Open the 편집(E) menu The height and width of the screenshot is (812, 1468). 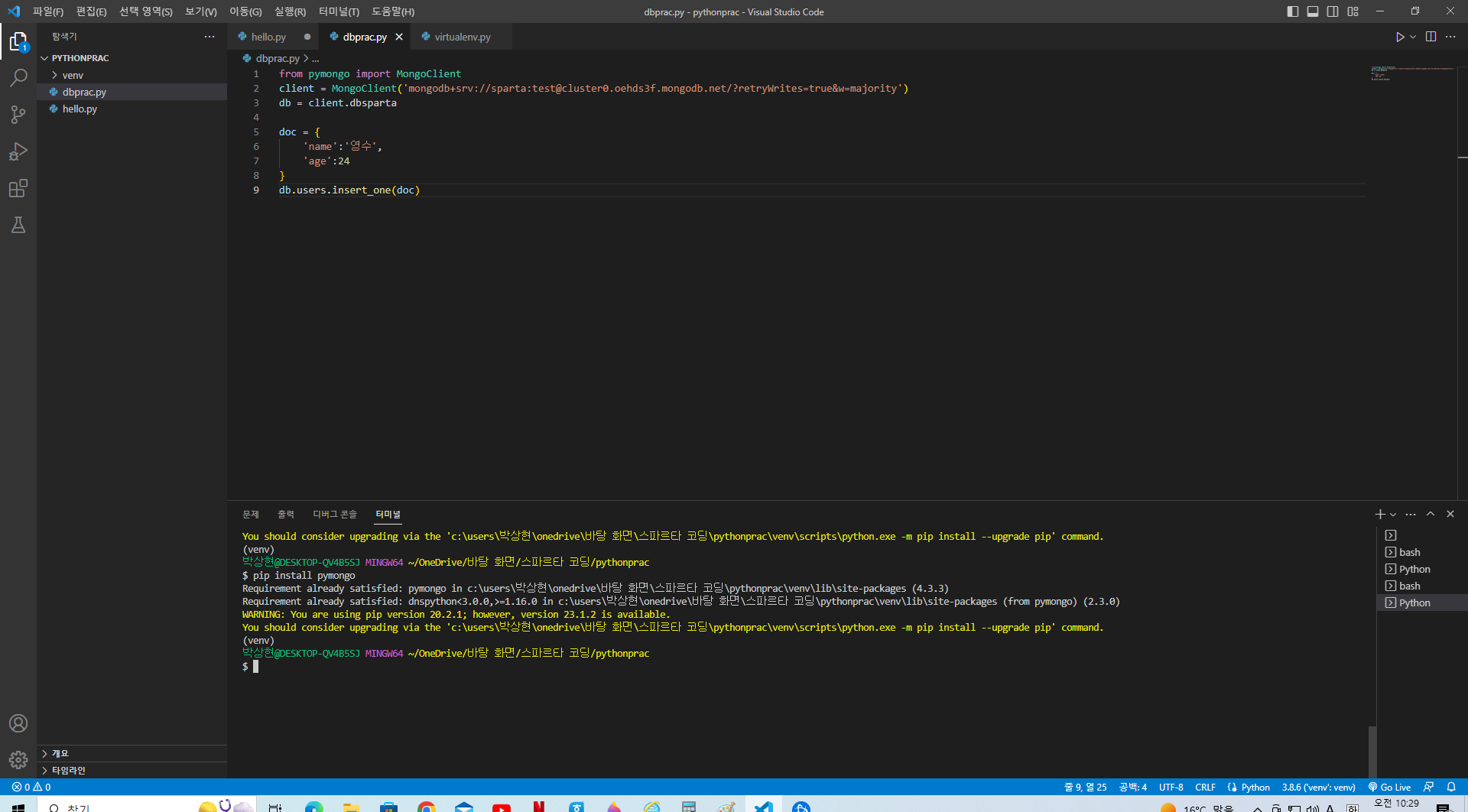pos(91,11)
